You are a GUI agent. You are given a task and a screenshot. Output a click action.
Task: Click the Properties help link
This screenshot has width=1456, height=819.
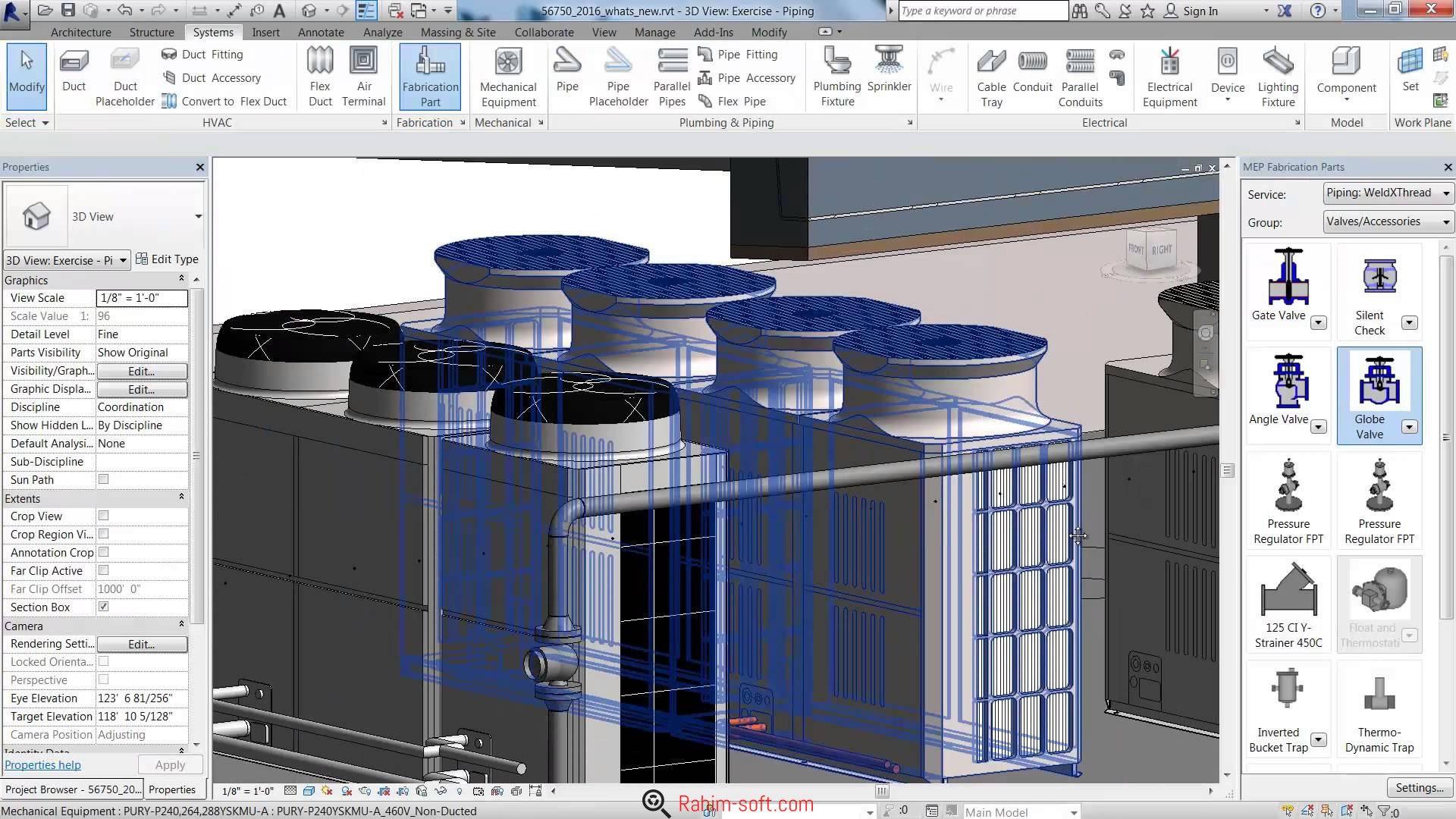[42, 764]
